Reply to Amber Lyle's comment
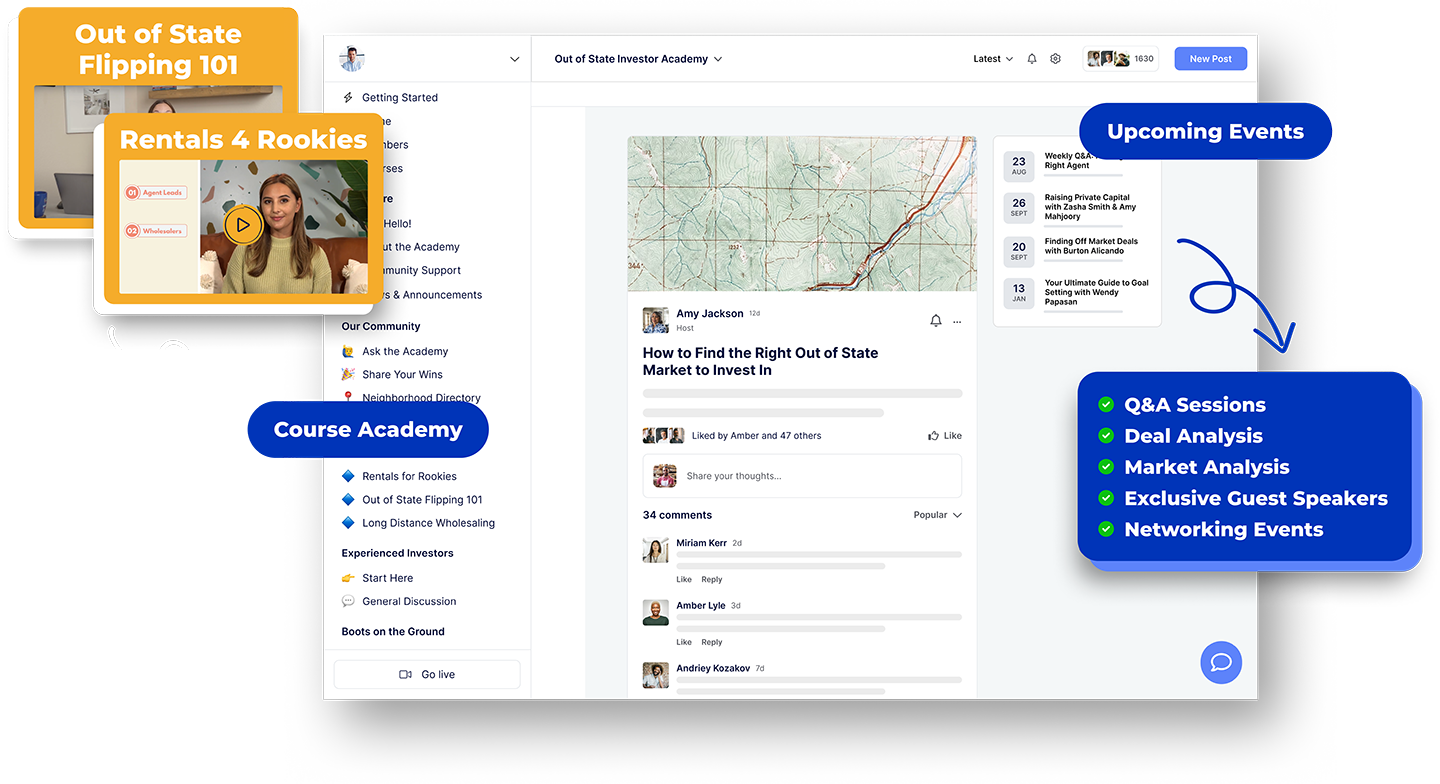Image resolution: width=1440 pixels, height=784 pixels. tap(711, 642)
